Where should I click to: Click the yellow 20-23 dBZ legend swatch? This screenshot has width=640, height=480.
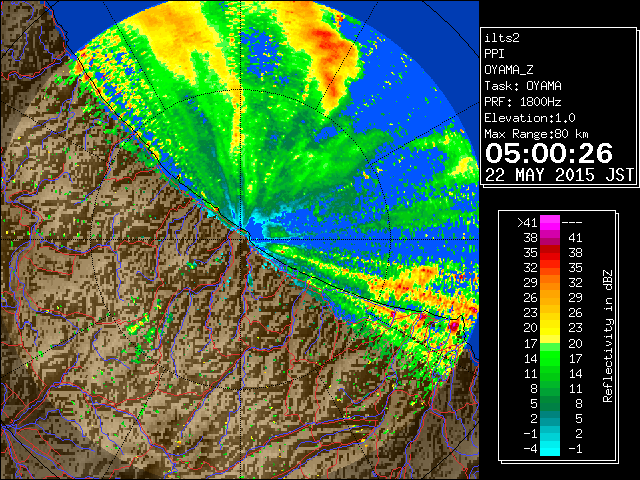click(x=550, y=328)
